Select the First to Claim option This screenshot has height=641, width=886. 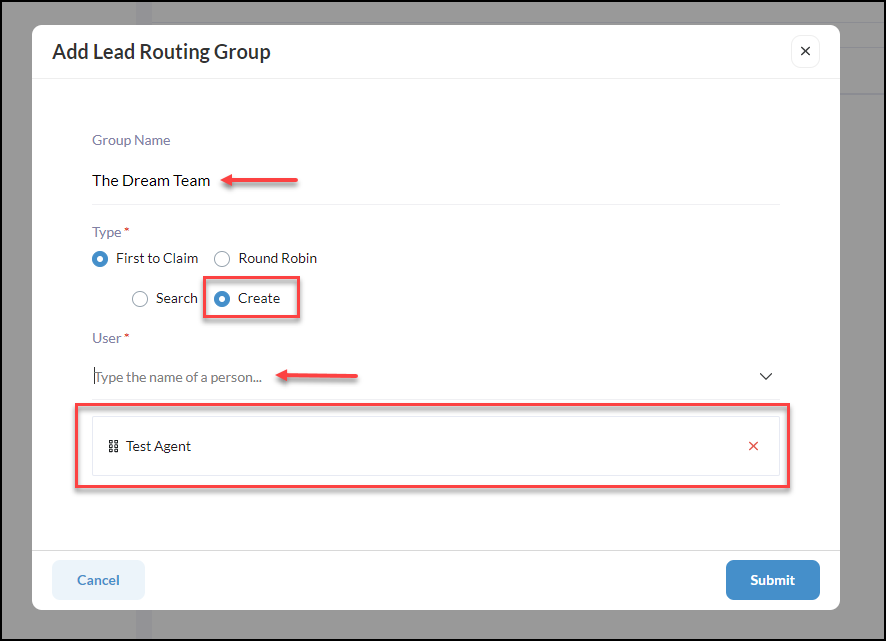99,258
